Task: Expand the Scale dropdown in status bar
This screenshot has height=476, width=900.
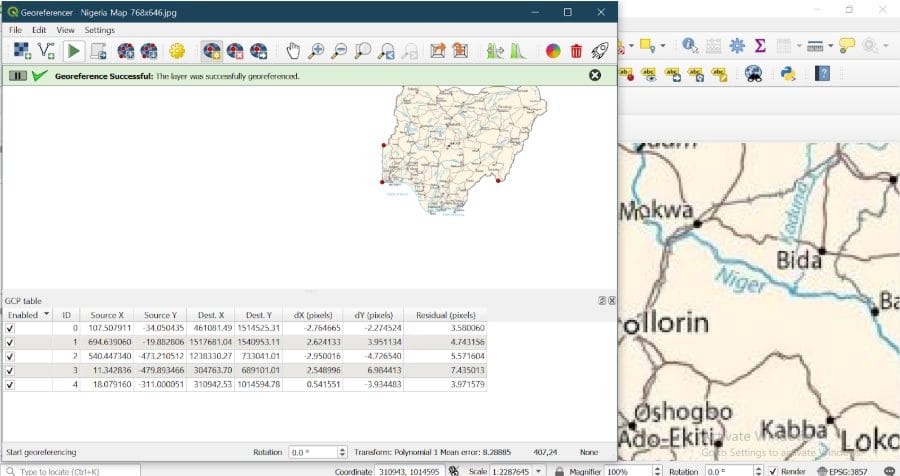Action: [x=540, y=470]
